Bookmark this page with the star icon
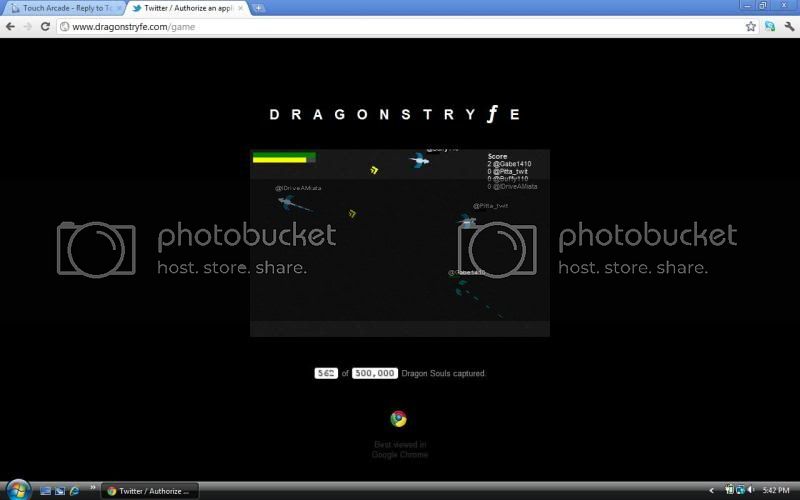 click(x=750, y=27)
